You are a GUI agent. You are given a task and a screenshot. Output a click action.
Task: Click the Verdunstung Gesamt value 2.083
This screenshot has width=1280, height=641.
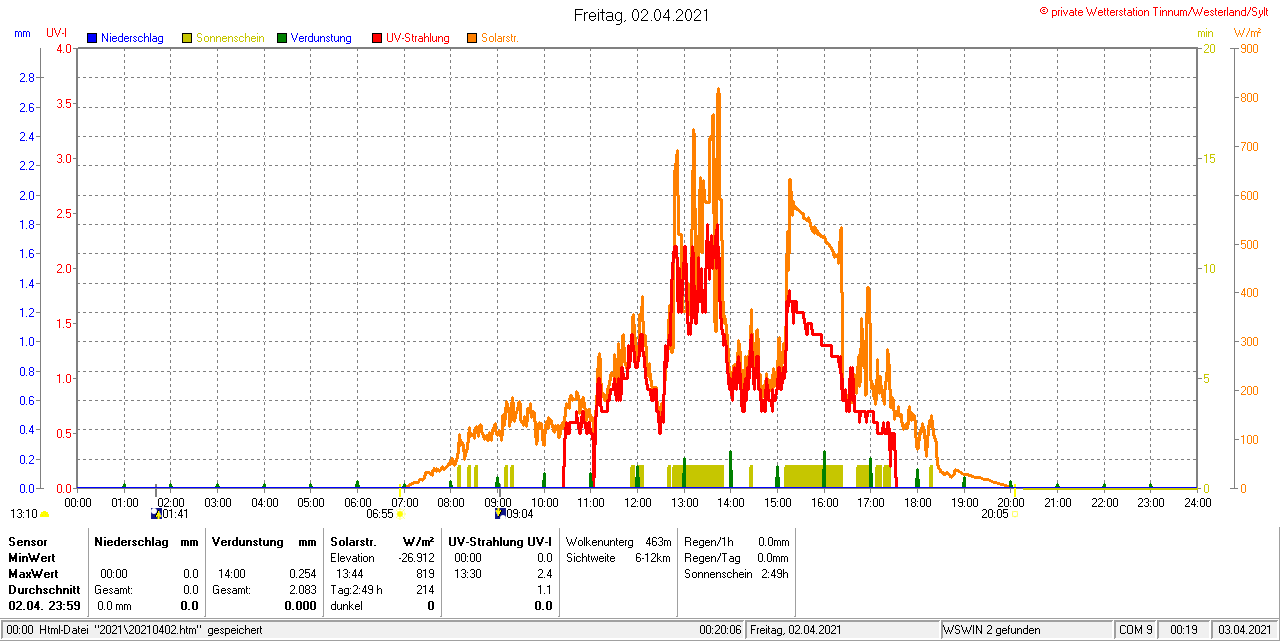(301, 590)
